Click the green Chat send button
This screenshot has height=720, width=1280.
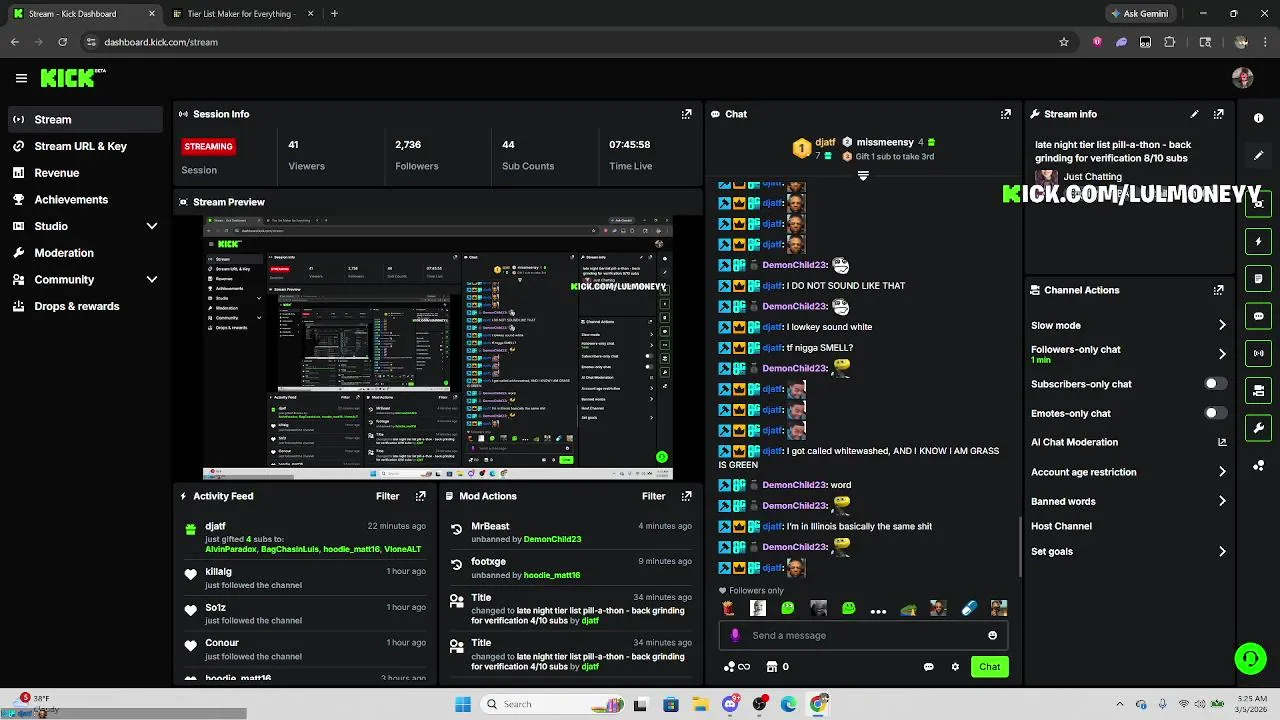[x=989, y=667]
